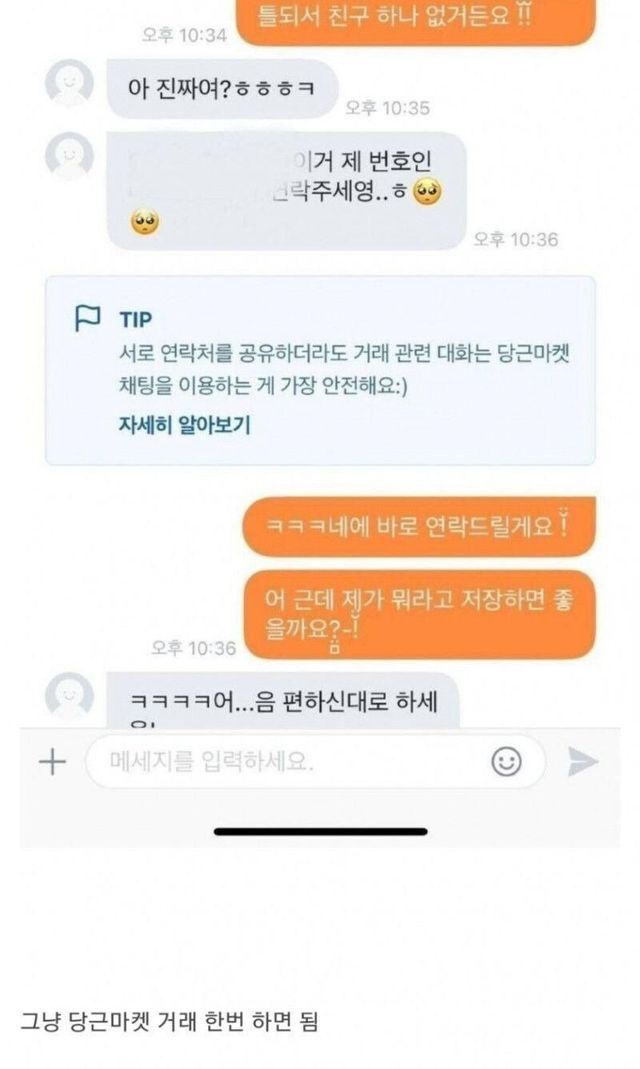Click the TIP flag icon

pos(87,318)
